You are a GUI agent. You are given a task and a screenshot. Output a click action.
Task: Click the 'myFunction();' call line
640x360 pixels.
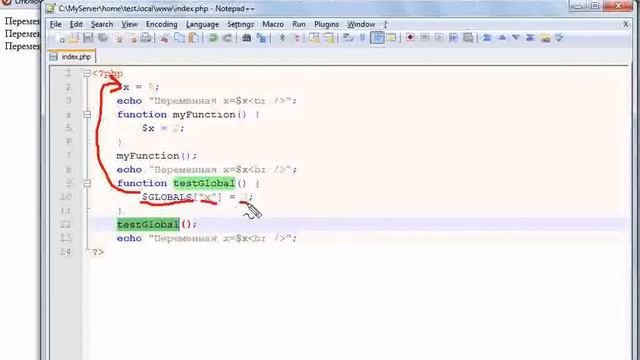(157, 156)
